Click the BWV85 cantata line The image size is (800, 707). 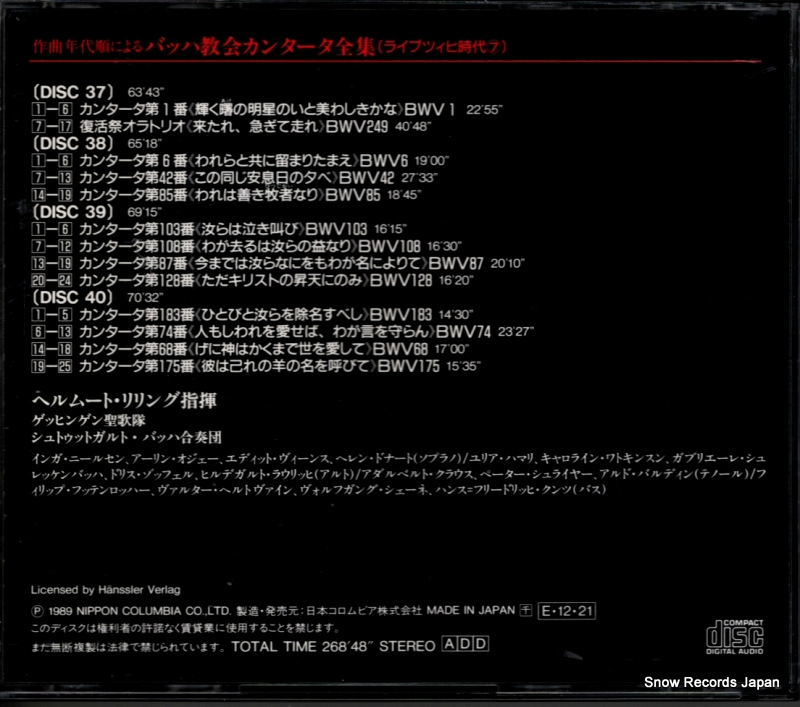(x=226, y=195)
